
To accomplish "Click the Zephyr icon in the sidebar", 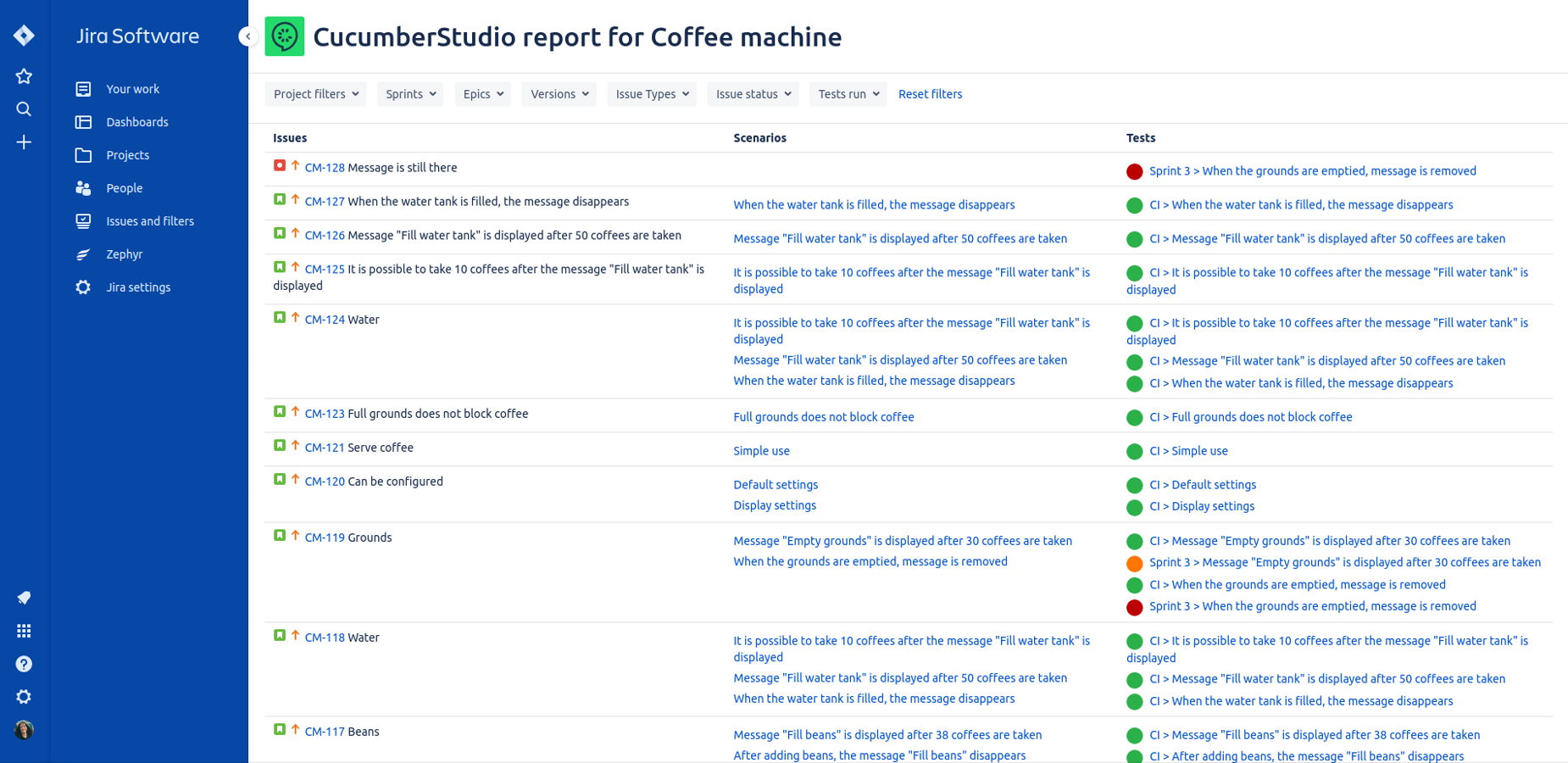I will point(83,254).
